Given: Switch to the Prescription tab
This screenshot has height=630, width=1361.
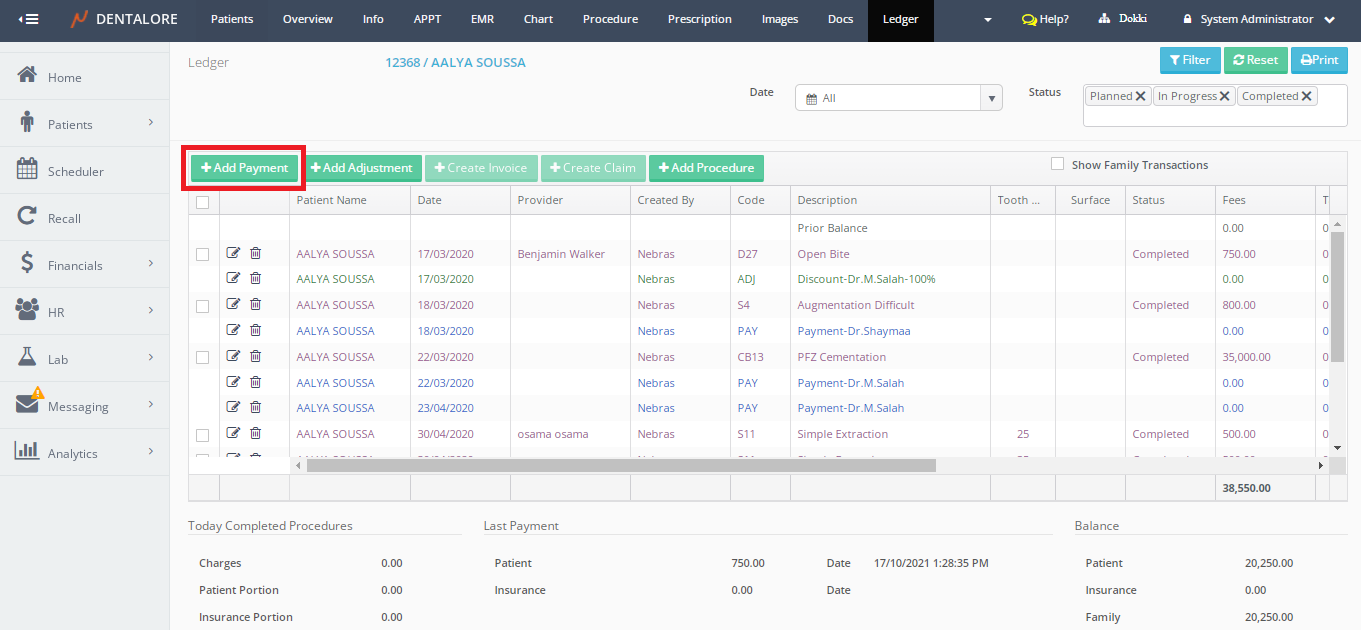Looking at the screenshot, I should pyautogui.click(x=699, y=19).
